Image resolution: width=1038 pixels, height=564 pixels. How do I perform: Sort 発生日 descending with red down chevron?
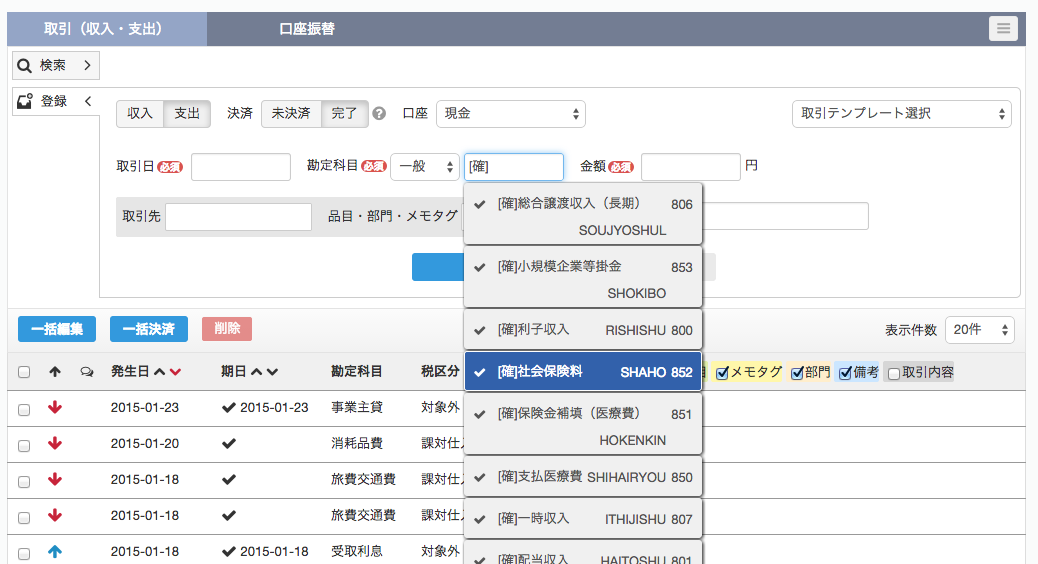coord(176,372)
